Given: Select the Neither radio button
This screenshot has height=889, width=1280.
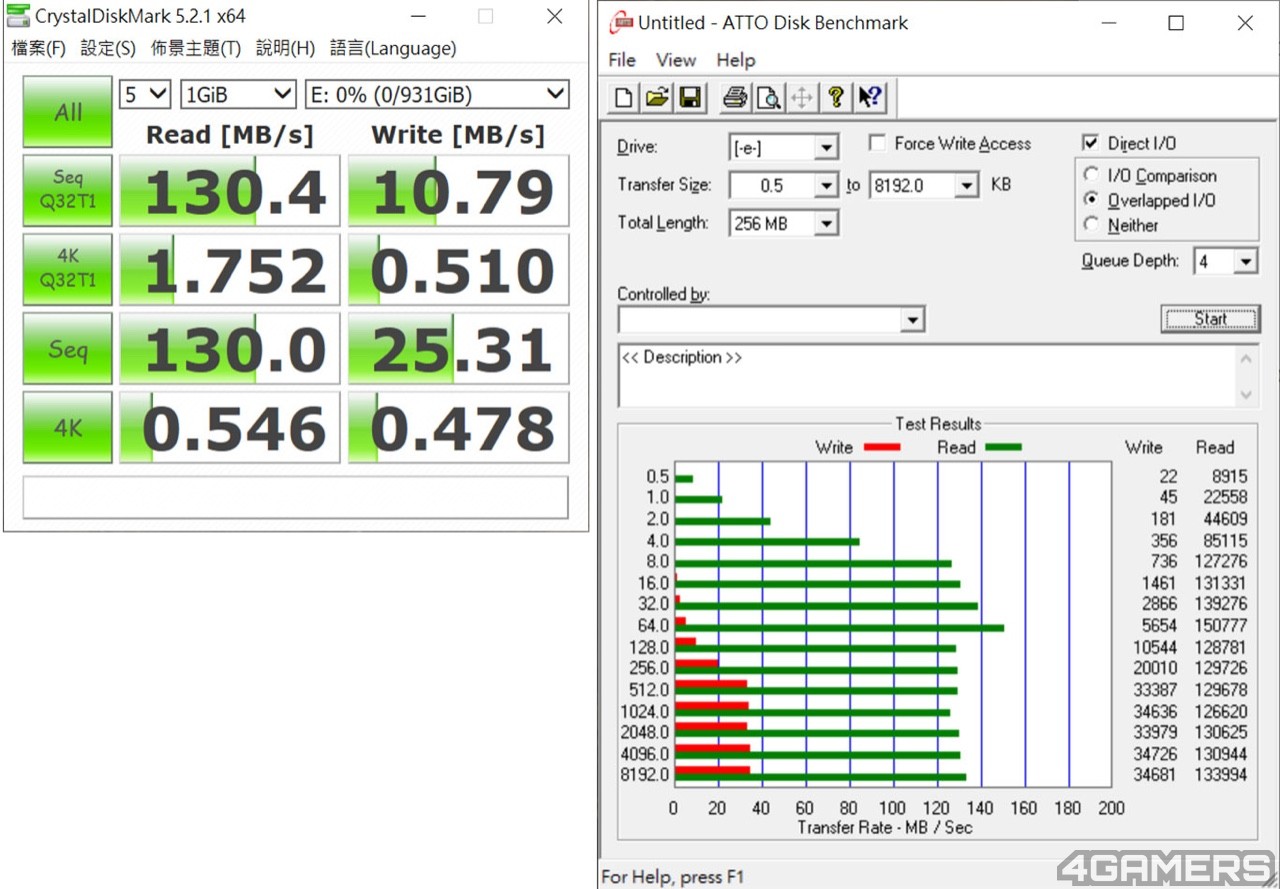Looking at the screenshot, I should click(1091, 225).
